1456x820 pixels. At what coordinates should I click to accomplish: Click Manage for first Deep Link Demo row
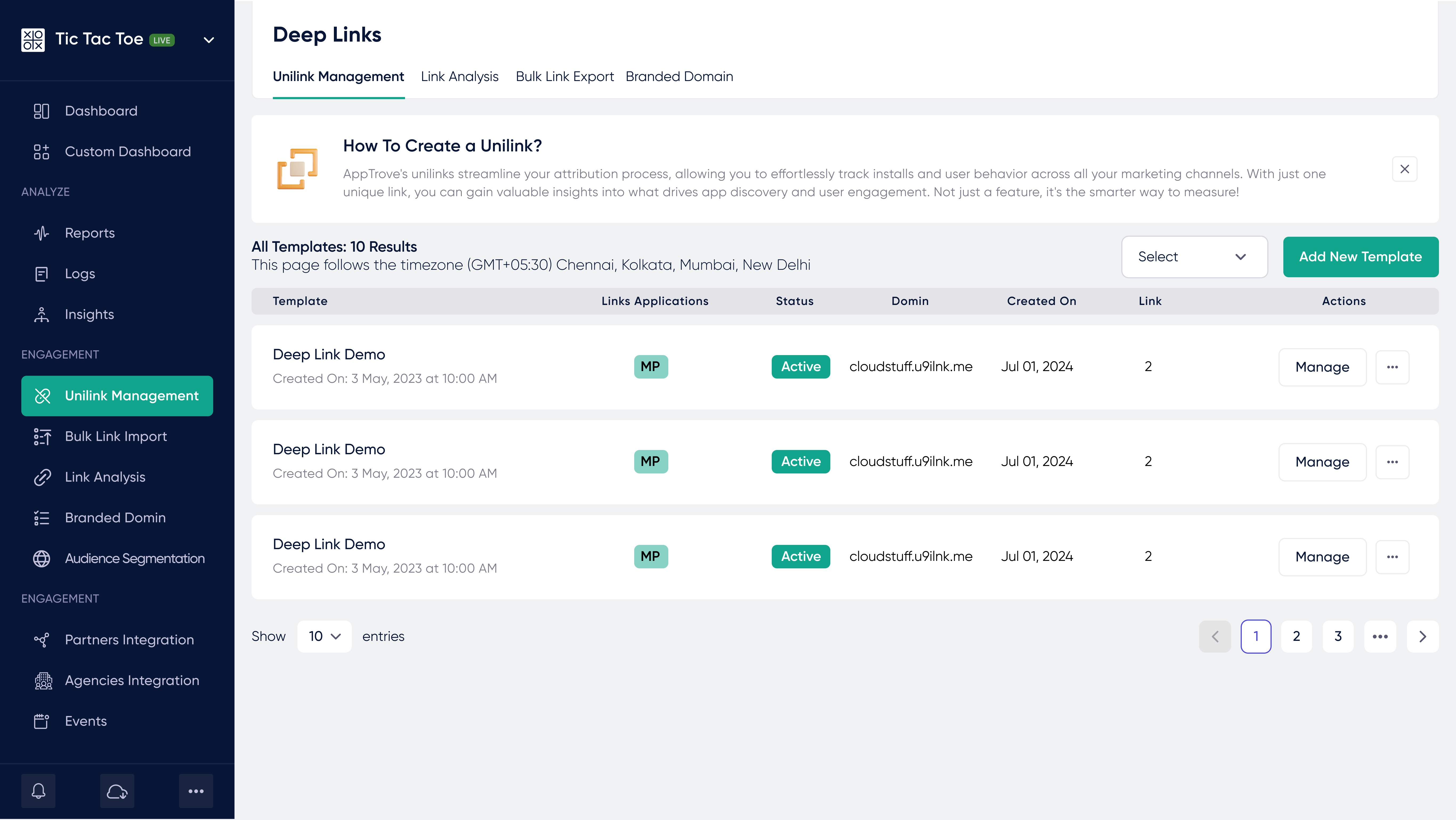pos(1322,367)
